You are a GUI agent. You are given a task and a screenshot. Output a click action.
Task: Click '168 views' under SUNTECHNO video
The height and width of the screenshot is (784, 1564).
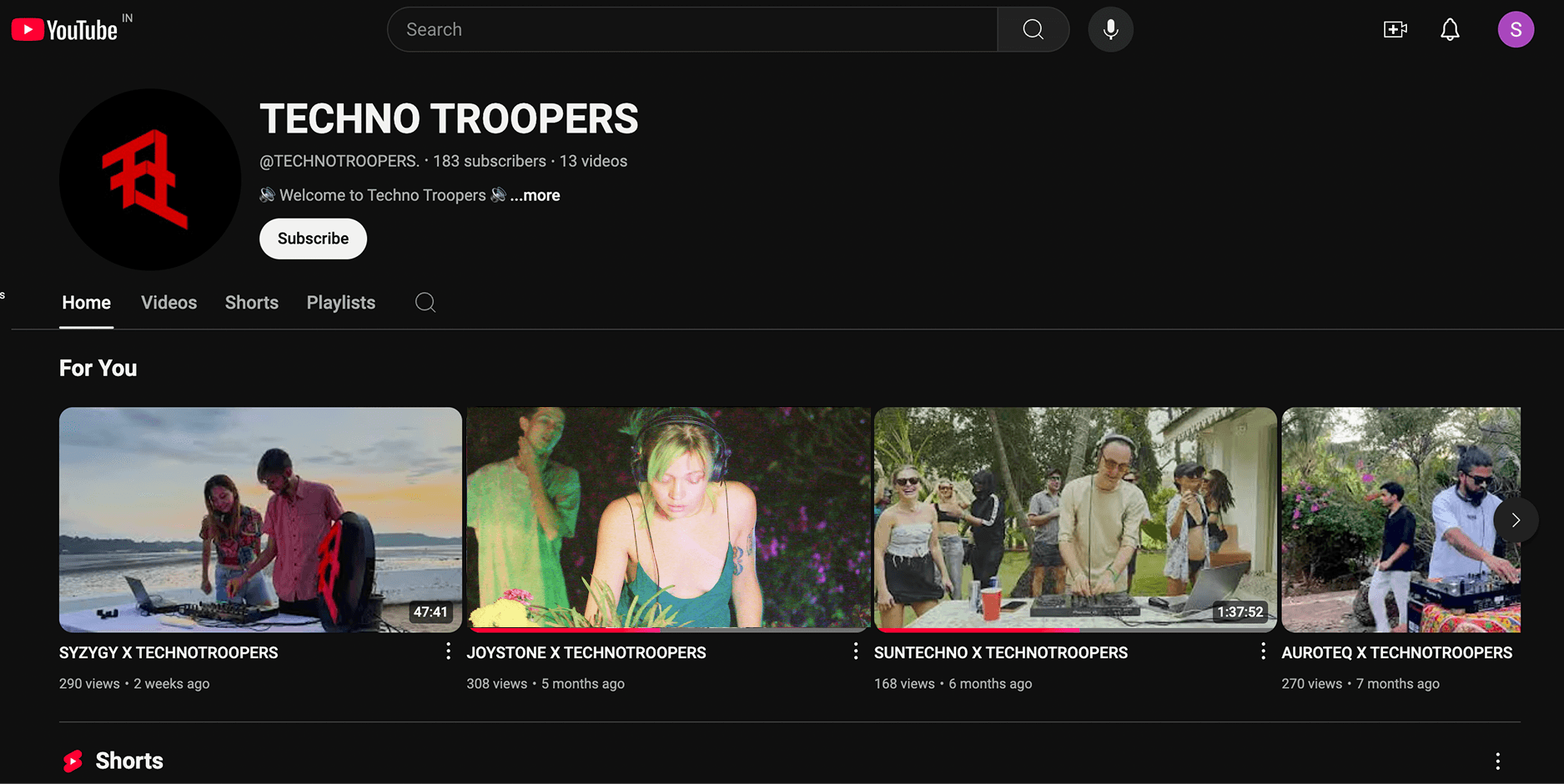[x=904, y=684]
